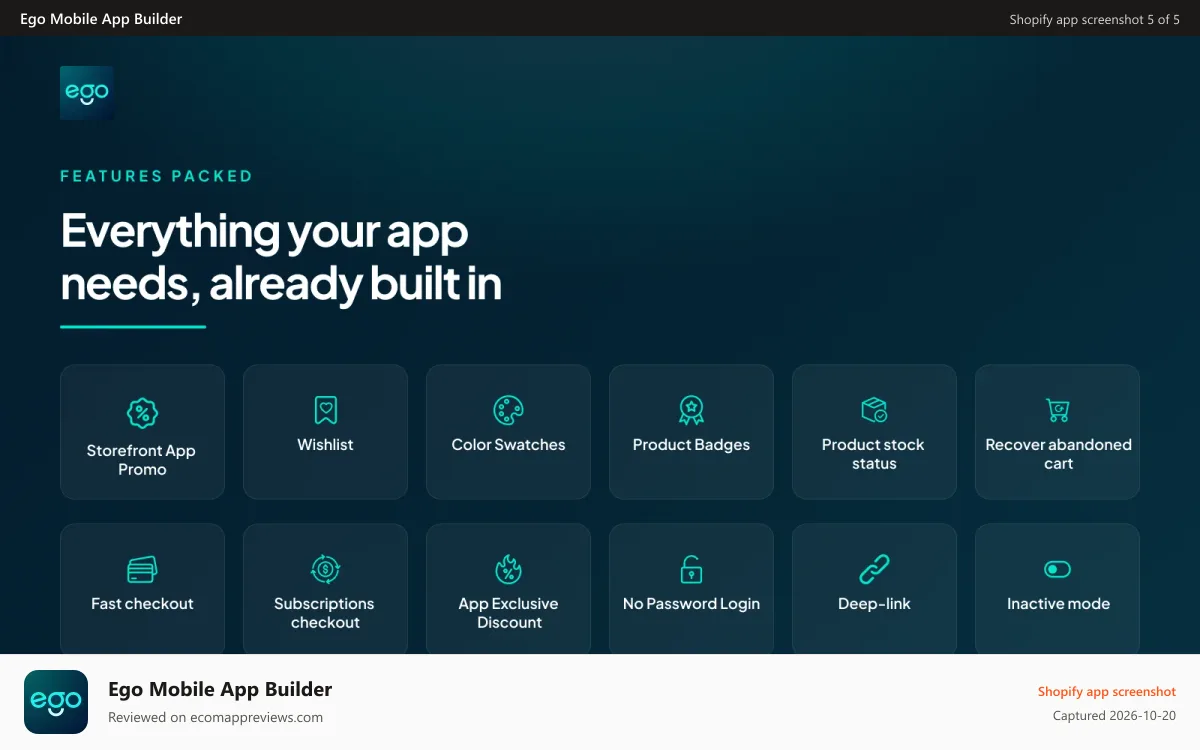Screen dimensions: 1200x750
Task: Click the Product stock status box icon
Action: coord(874,410)
